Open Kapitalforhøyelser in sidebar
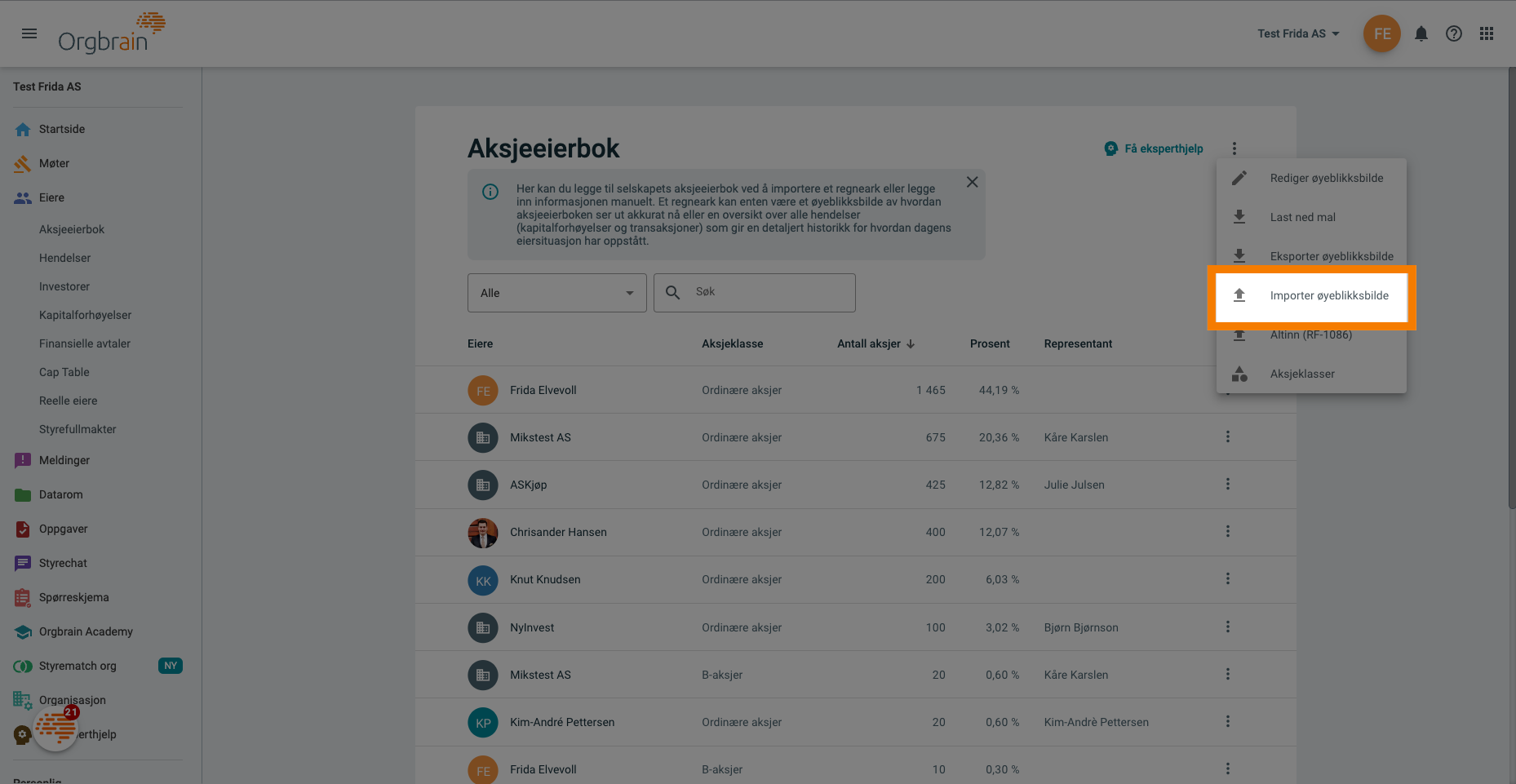Image resolution: width=1516 pixels, height=784 pixels. [x=85, y=315]
